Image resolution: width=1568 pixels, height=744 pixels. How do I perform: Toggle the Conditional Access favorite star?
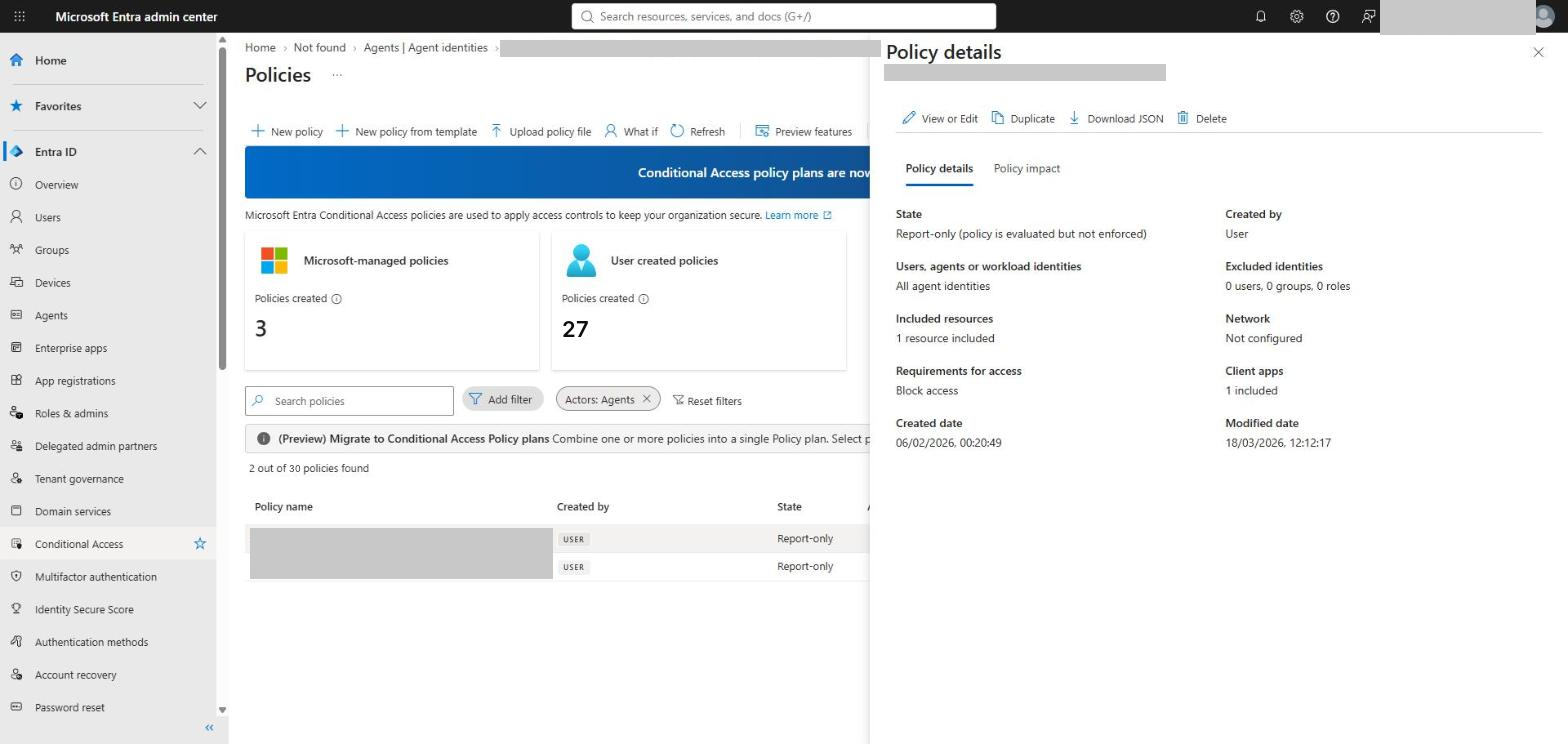point(200,544)
